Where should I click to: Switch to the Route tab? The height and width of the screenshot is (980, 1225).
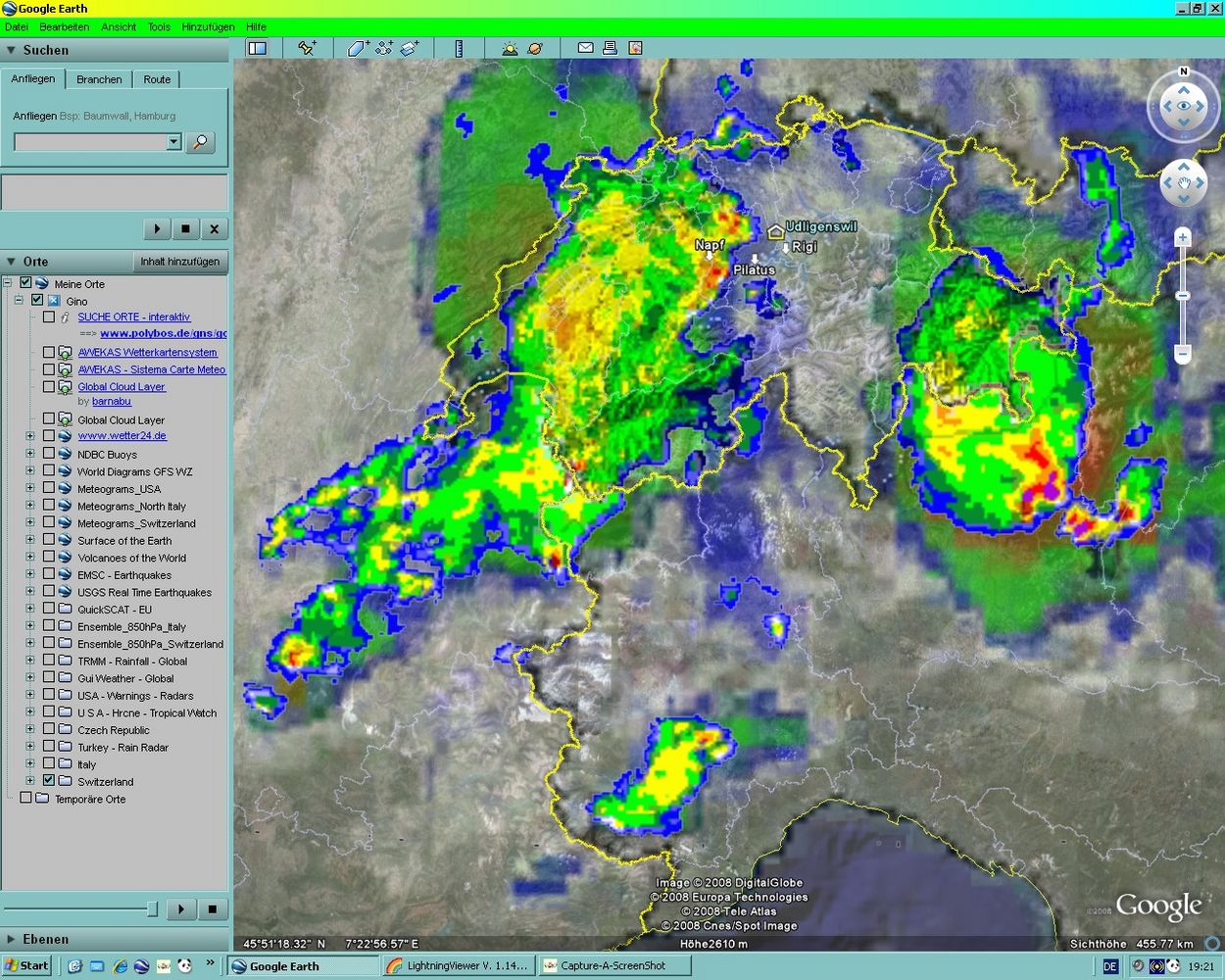tap(157, 79)
